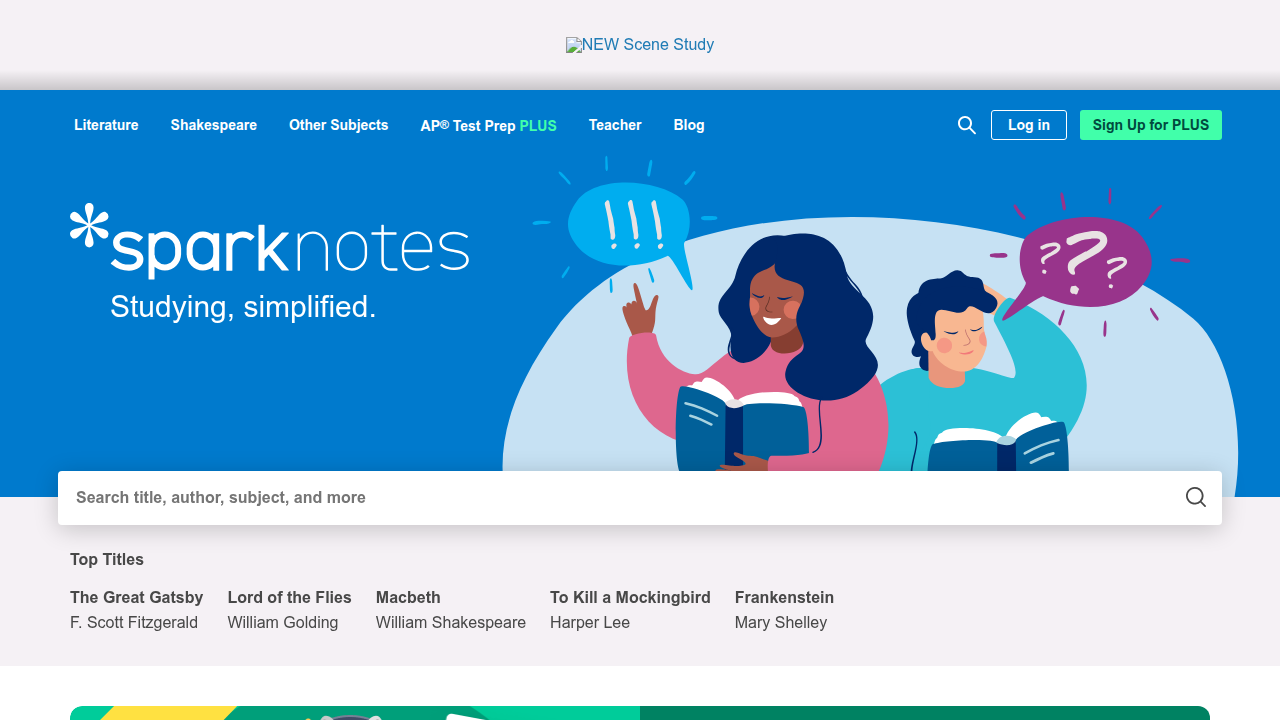Open the Other Subjects menu

click(339, 125)
